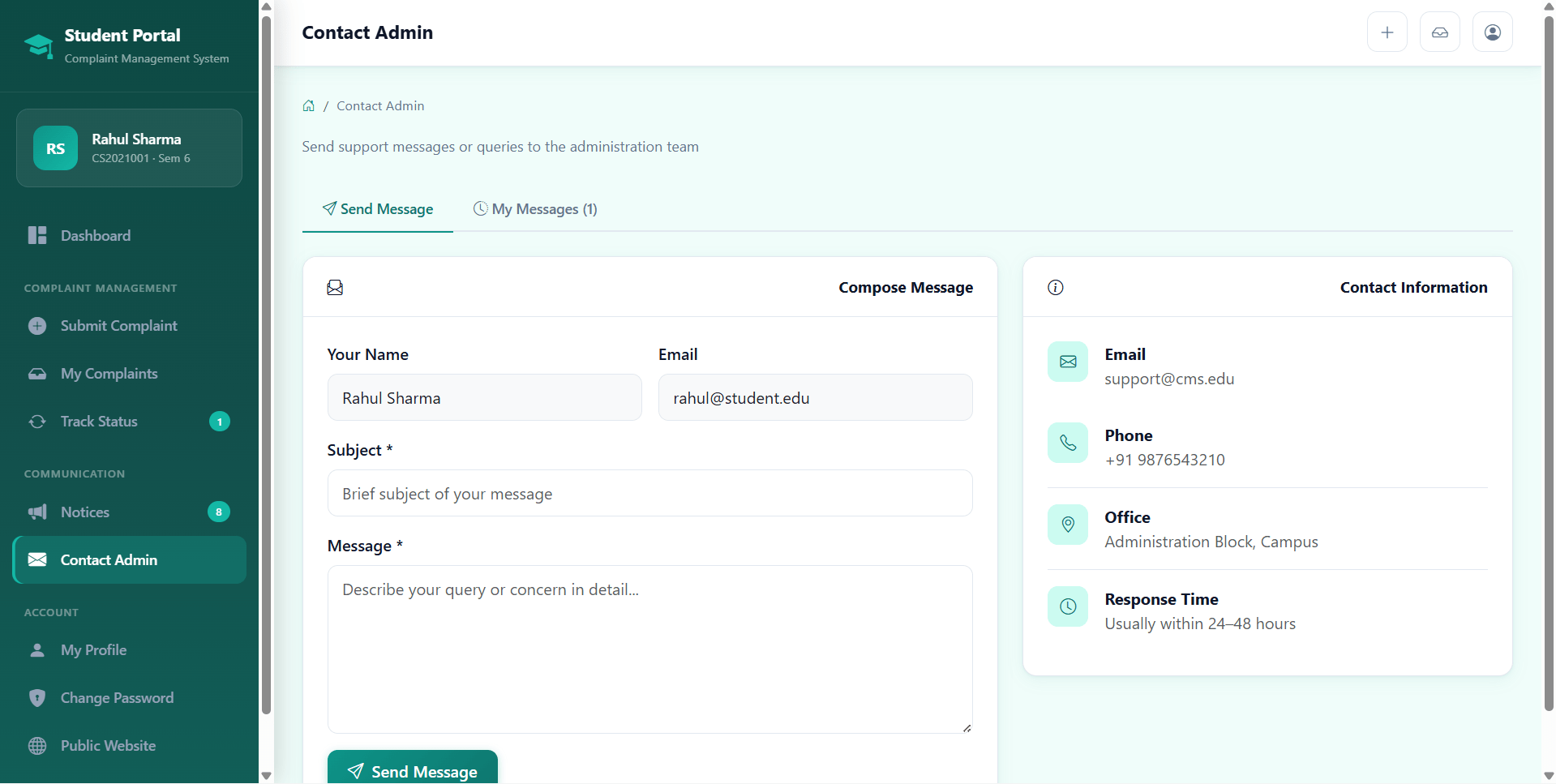Click the home breadcrumb icon

click(x=309, y=106)
